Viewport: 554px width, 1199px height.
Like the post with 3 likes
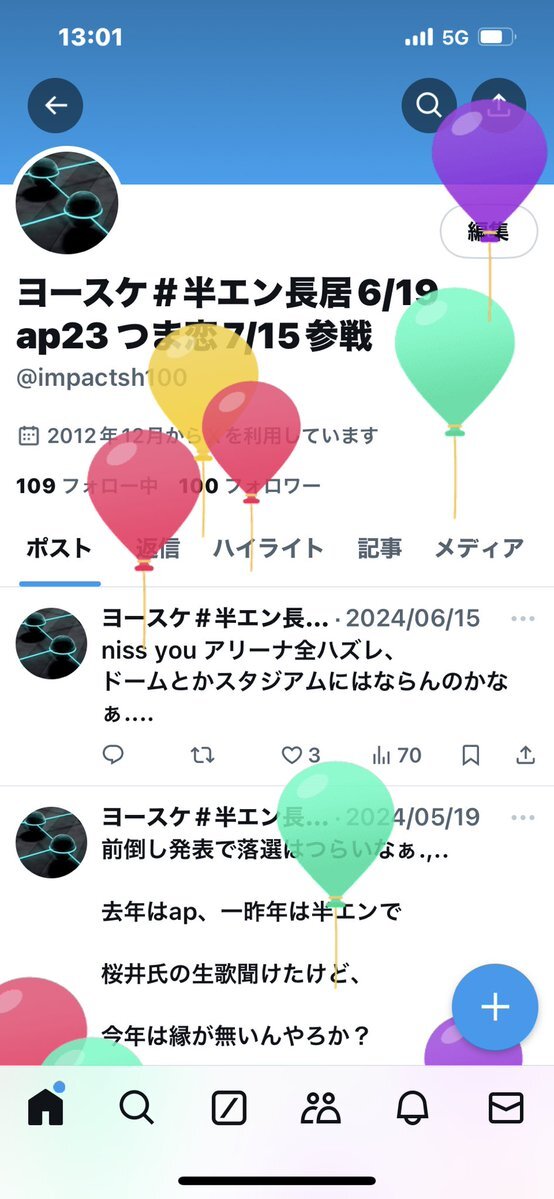(x=301, y=755)
